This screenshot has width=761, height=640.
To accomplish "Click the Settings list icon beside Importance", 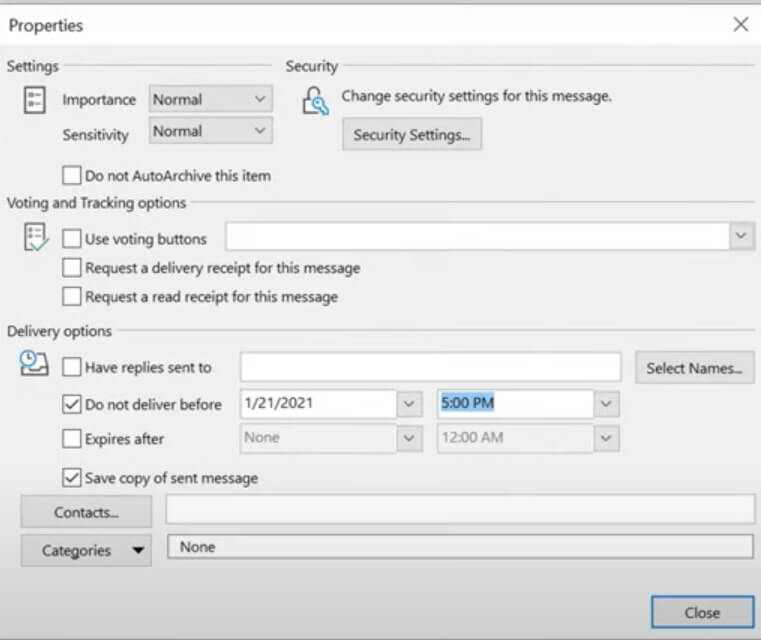I will [35, 100].
